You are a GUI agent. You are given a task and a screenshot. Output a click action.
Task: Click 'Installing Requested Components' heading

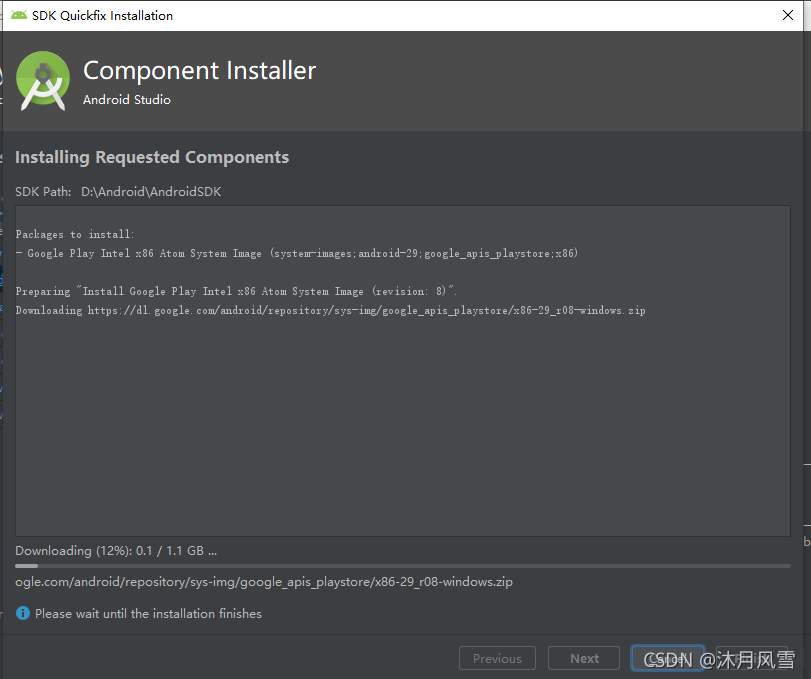(x=152, y=157)
